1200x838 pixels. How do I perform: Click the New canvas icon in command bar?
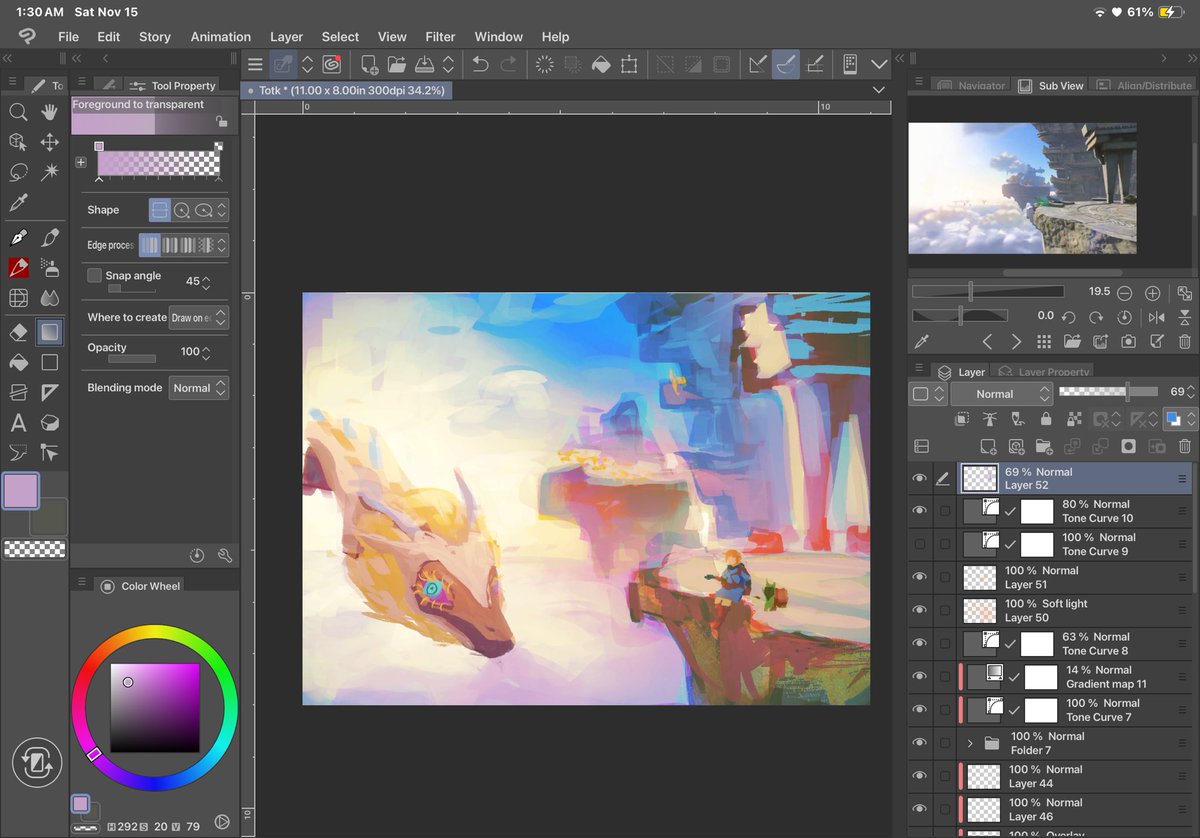tap(369, 64)
